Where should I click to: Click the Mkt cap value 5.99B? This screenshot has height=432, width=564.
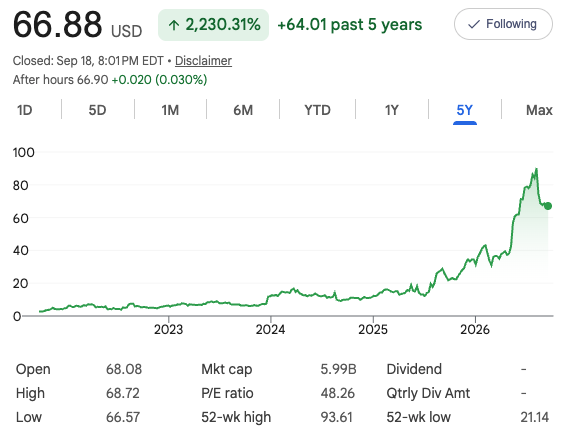pyautogui.click(x=338, y=369)
